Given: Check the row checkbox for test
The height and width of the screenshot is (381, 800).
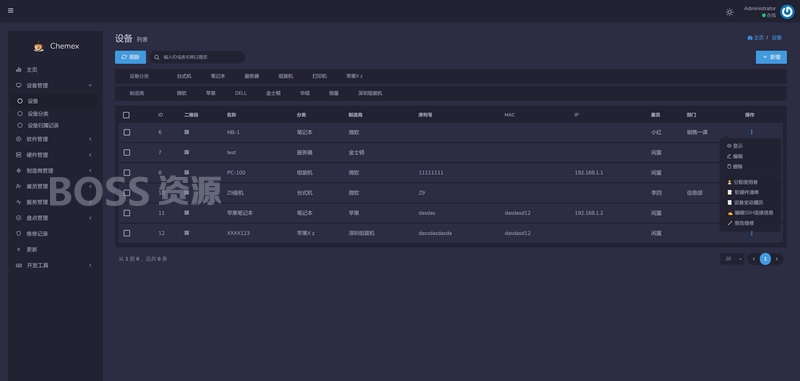Looking at the screenshot, I should [x=127, y=153].
